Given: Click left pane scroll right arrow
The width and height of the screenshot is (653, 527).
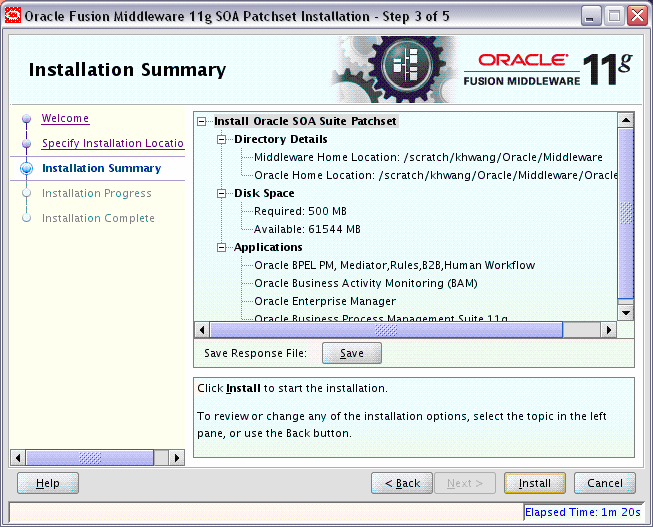Looking at the screenshot, I should tap(177, 458).
